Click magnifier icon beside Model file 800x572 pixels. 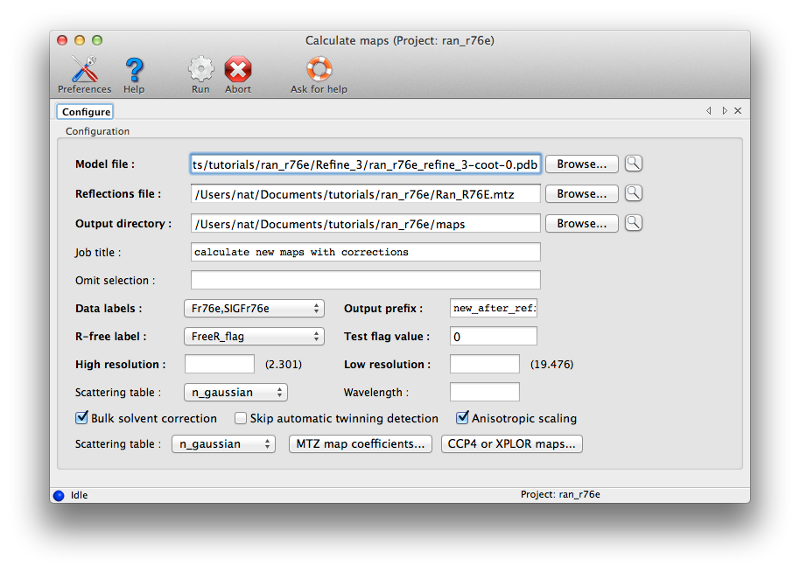pos(633,164)
